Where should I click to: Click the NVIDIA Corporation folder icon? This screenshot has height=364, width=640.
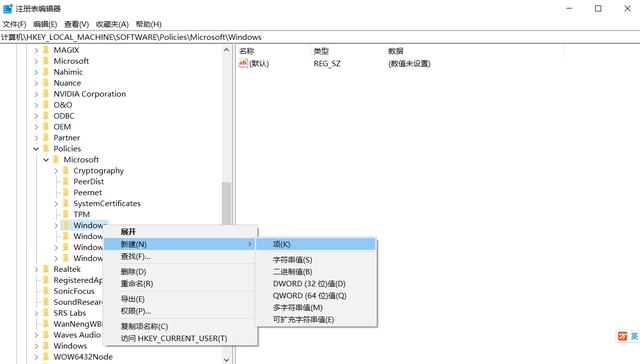(x=46, y=94)
